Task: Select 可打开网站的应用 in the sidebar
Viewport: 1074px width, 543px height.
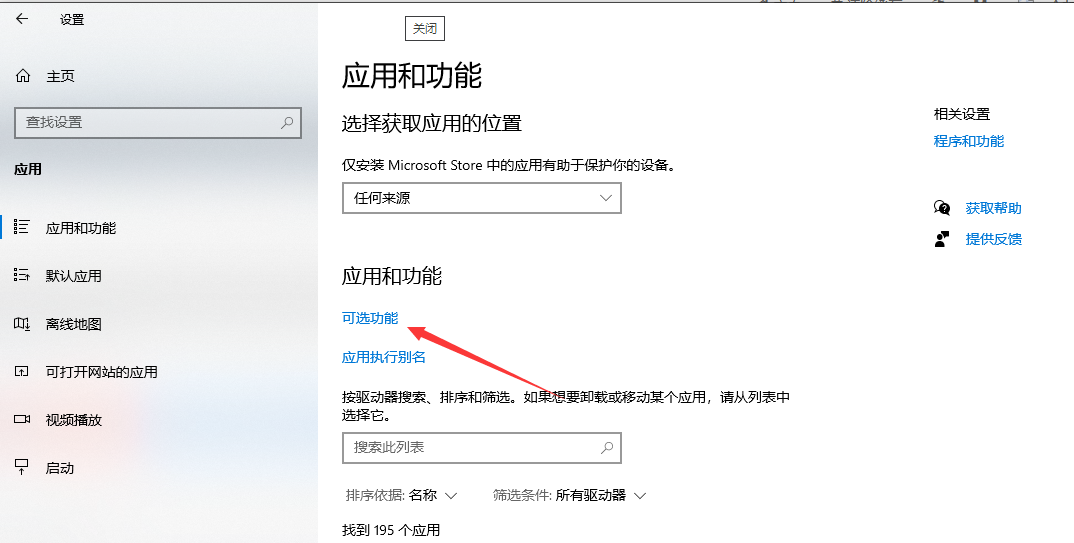Action: coord(101,372)
